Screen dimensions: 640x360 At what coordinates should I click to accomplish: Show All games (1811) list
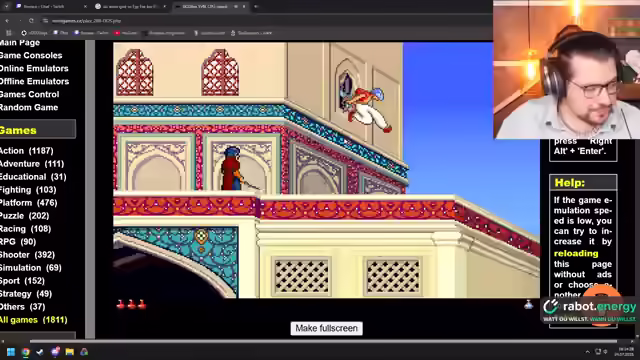[33, 320]
